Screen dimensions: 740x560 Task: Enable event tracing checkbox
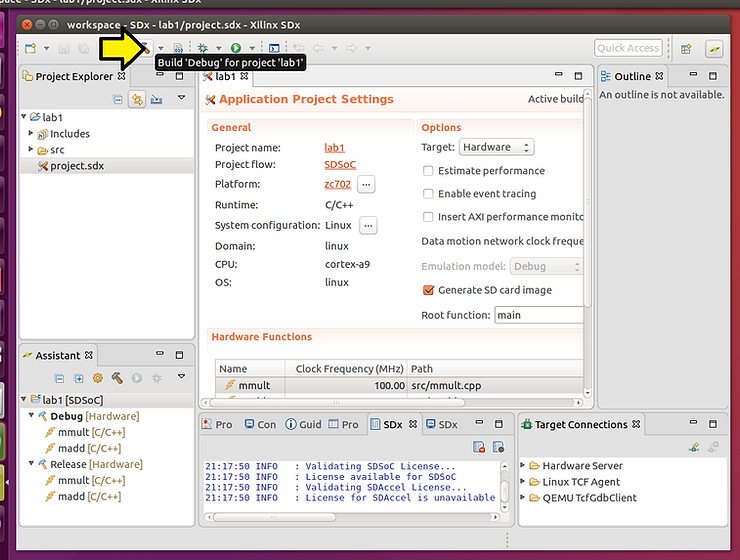coord(428,193)
